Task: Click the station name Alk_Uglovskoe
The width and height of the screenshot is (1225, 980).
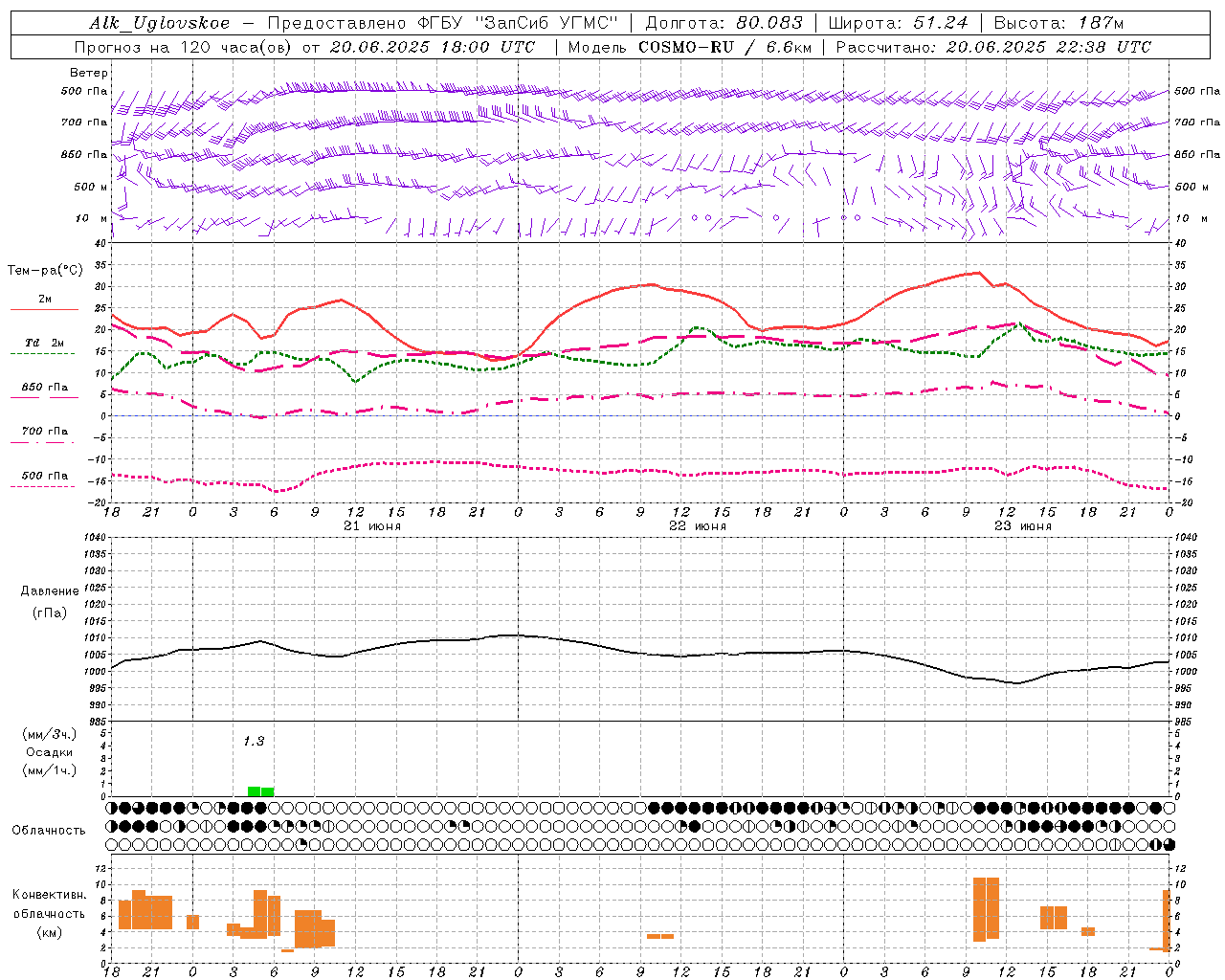Action: pyautogui.click(x=160, y=24)
